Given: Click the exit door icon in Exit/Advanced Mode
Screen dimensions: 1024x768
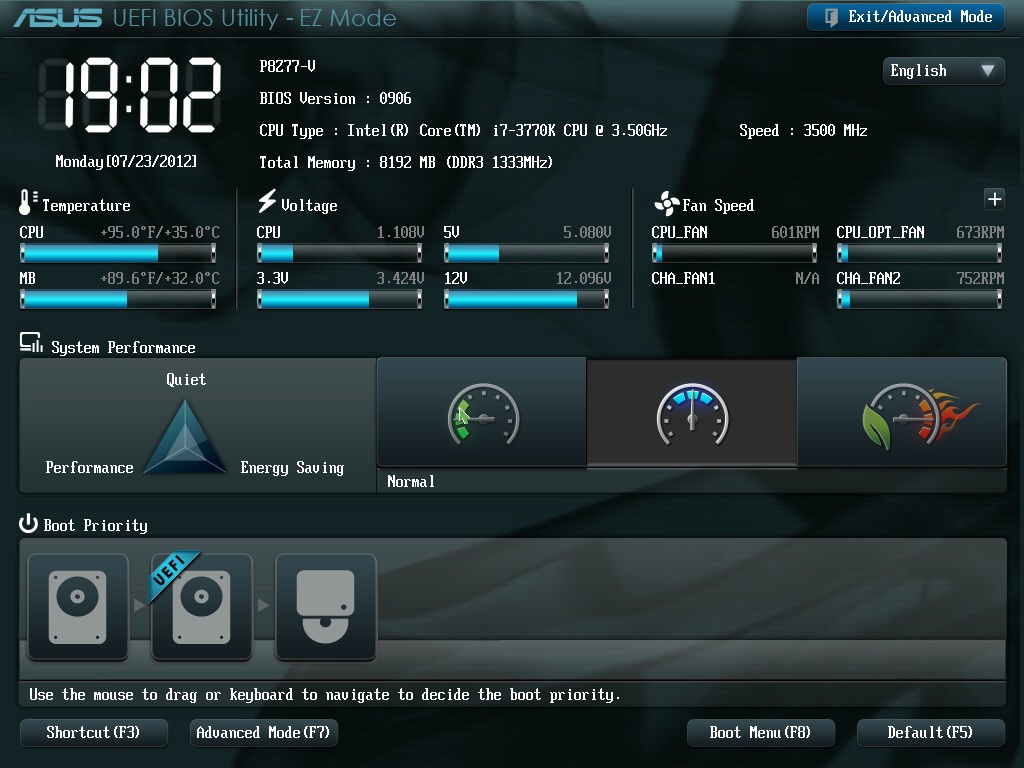Looking at the screenshot, I should [x=831, y=18].
